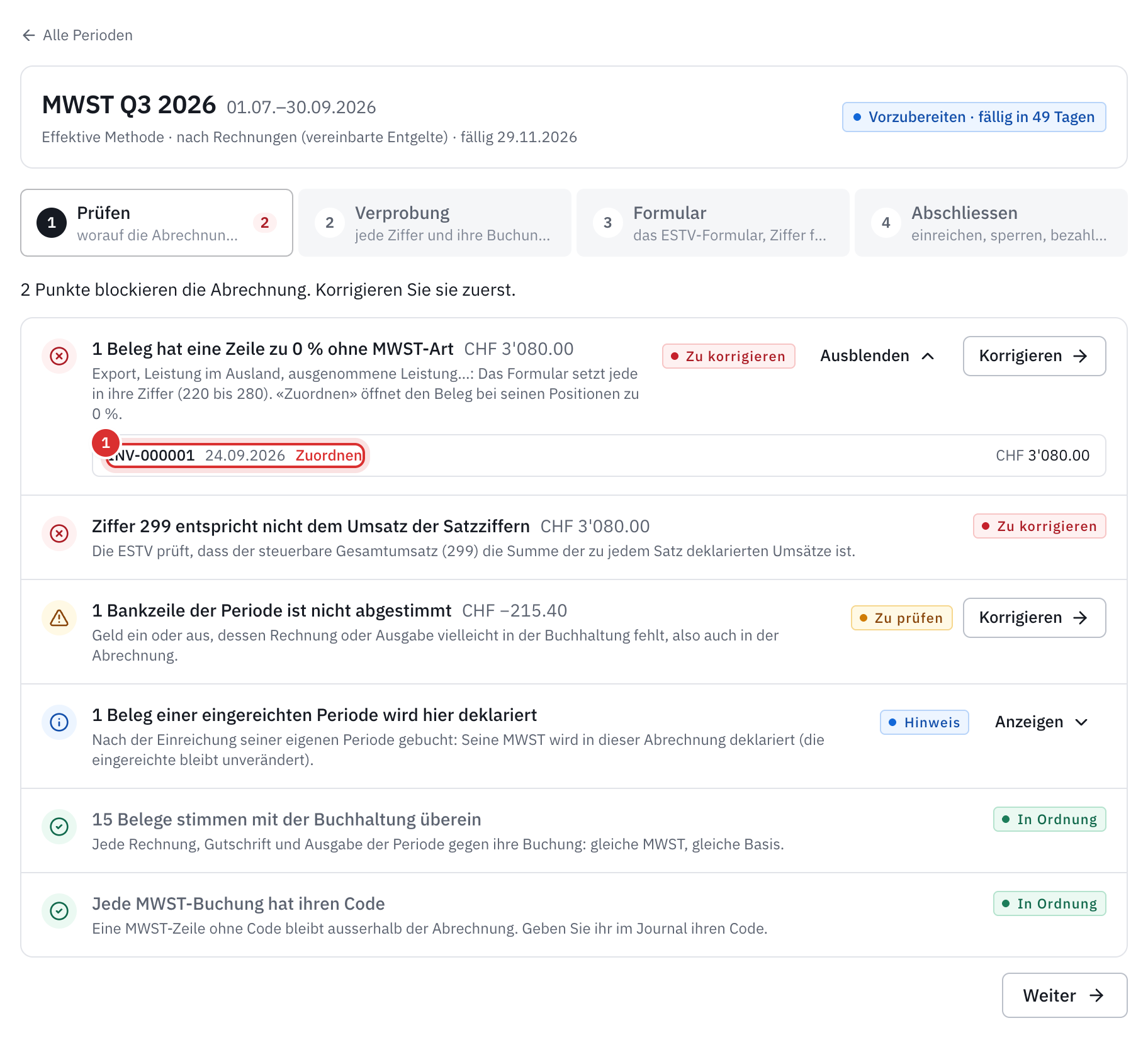Click the MWST Q3 2026 title

(x=129, y=105)
